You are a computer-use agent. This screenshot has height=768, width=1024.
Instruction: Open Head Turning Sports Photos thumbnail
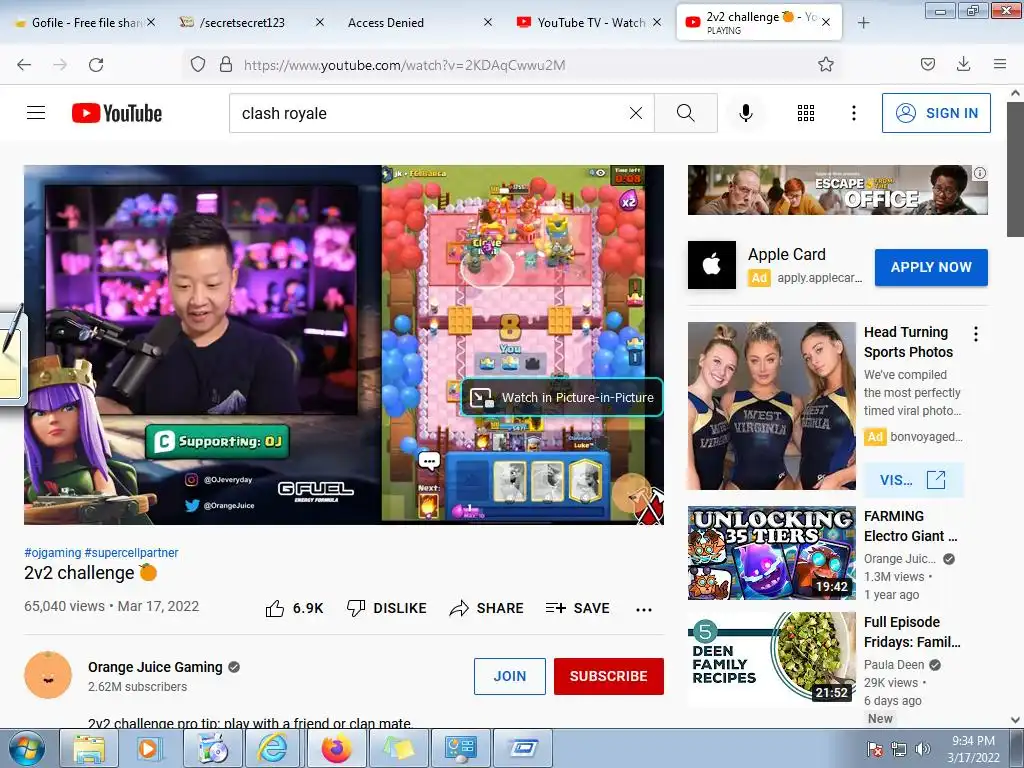pyautogui.click(x=771, y=406)
